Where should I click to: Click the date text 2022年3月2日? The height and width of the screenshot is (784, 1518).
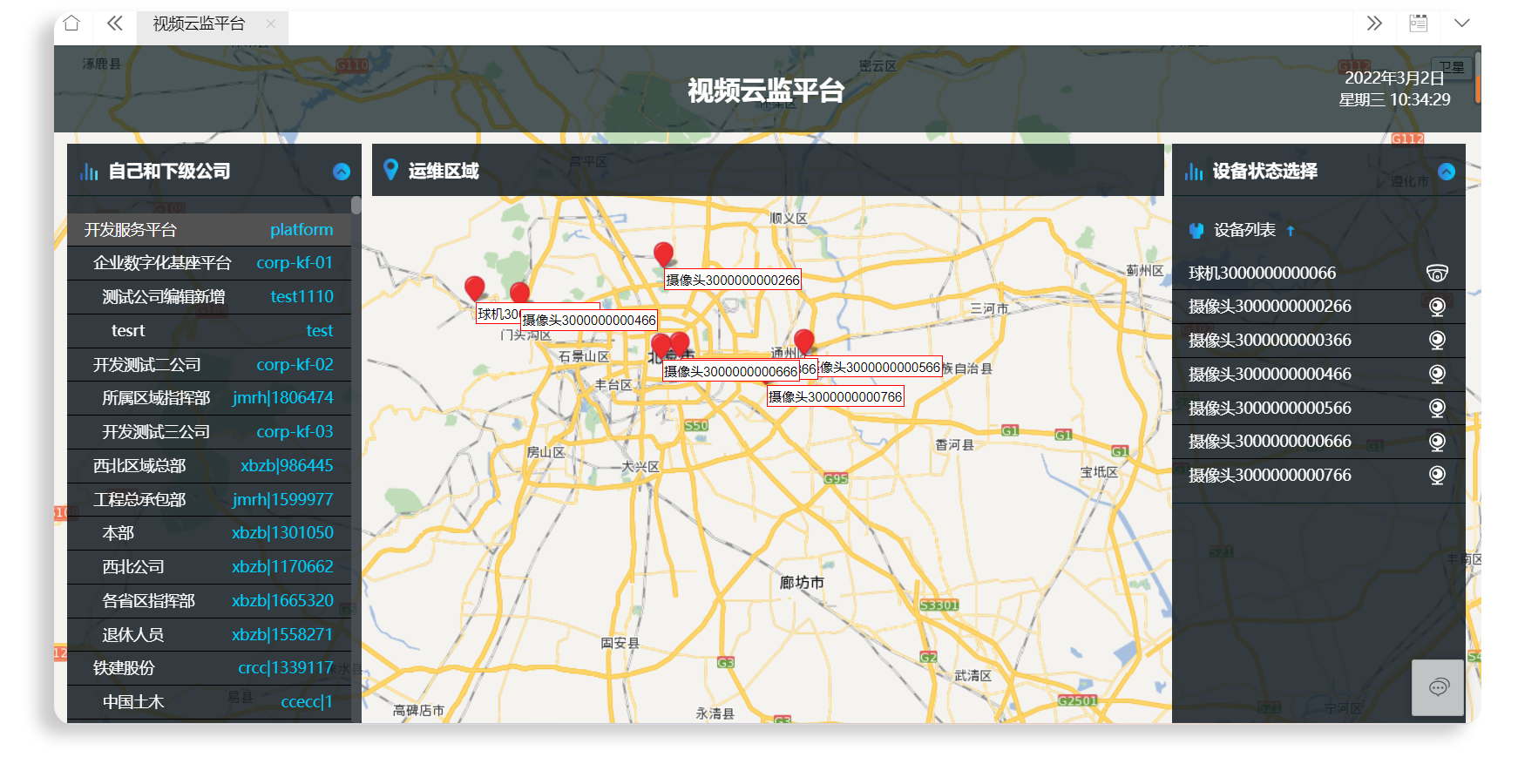click(1394, 78)
